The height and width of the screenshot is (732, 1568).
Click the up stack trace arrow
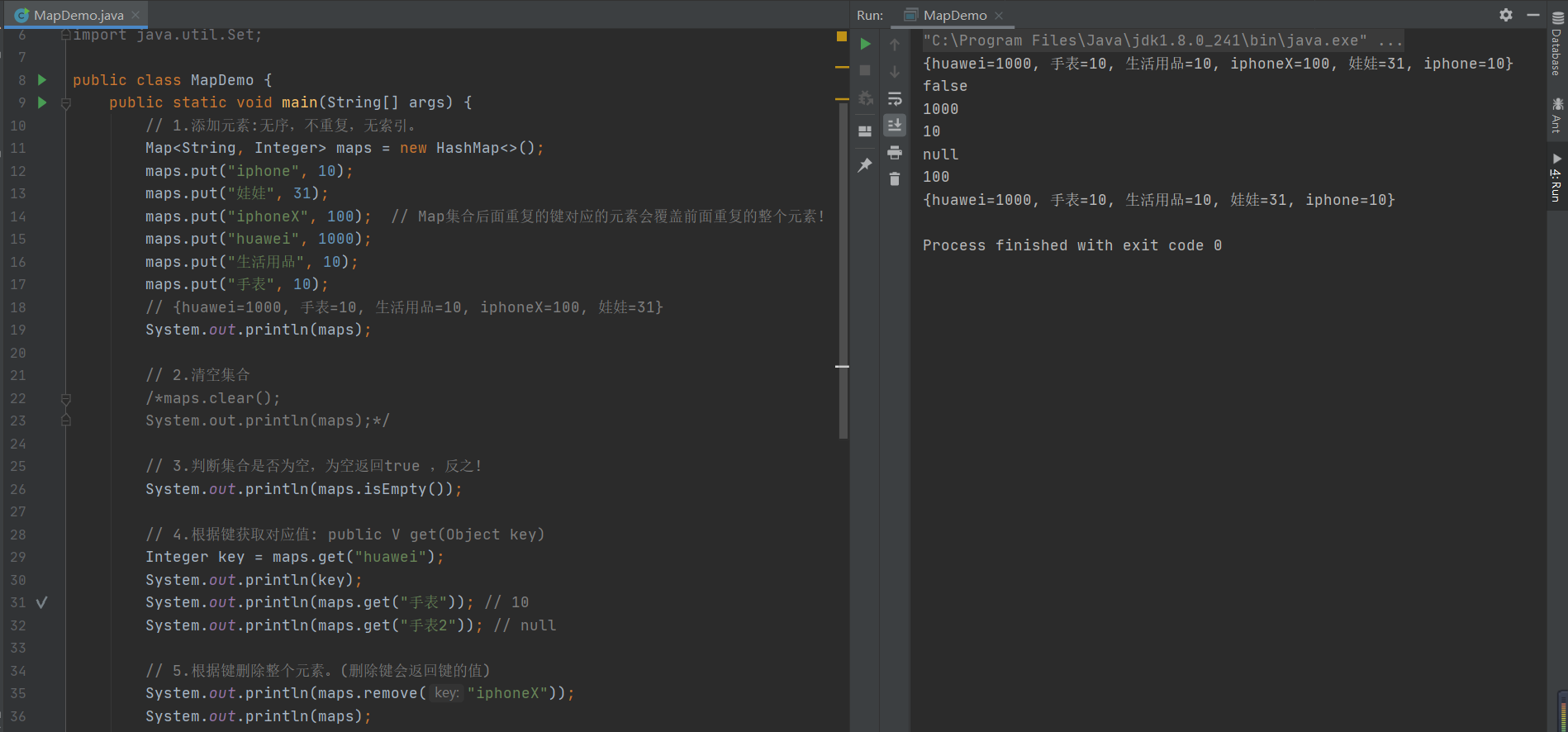(895, 45)
